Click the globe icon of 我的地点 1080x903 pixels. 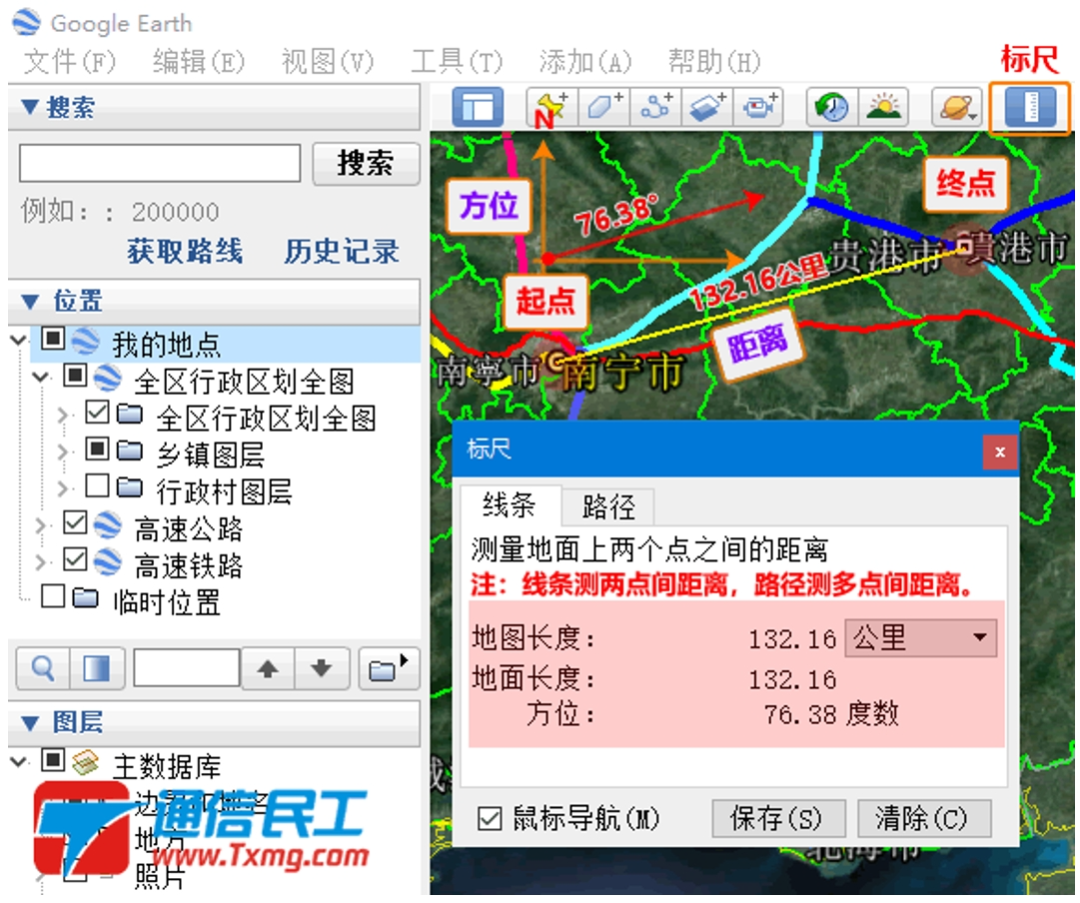87,342
